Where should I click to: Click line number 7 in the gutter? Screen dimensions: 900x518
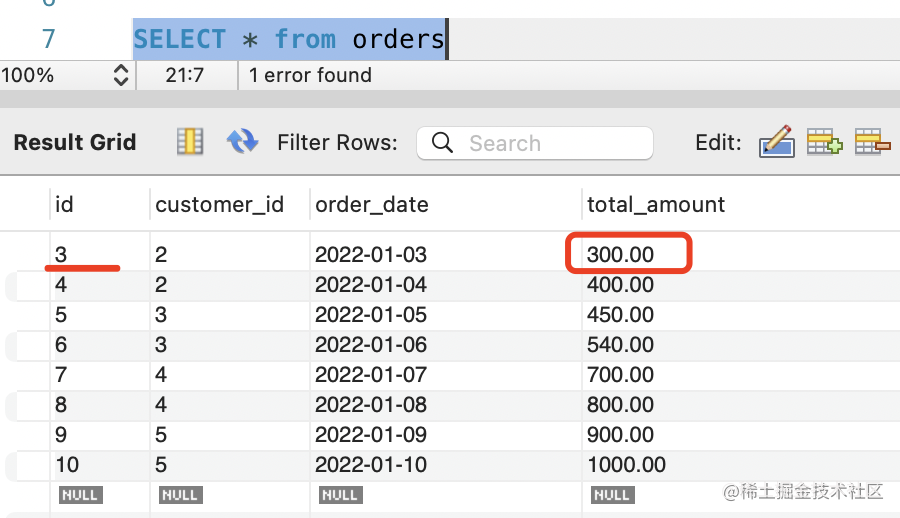[x=48, y=40]
